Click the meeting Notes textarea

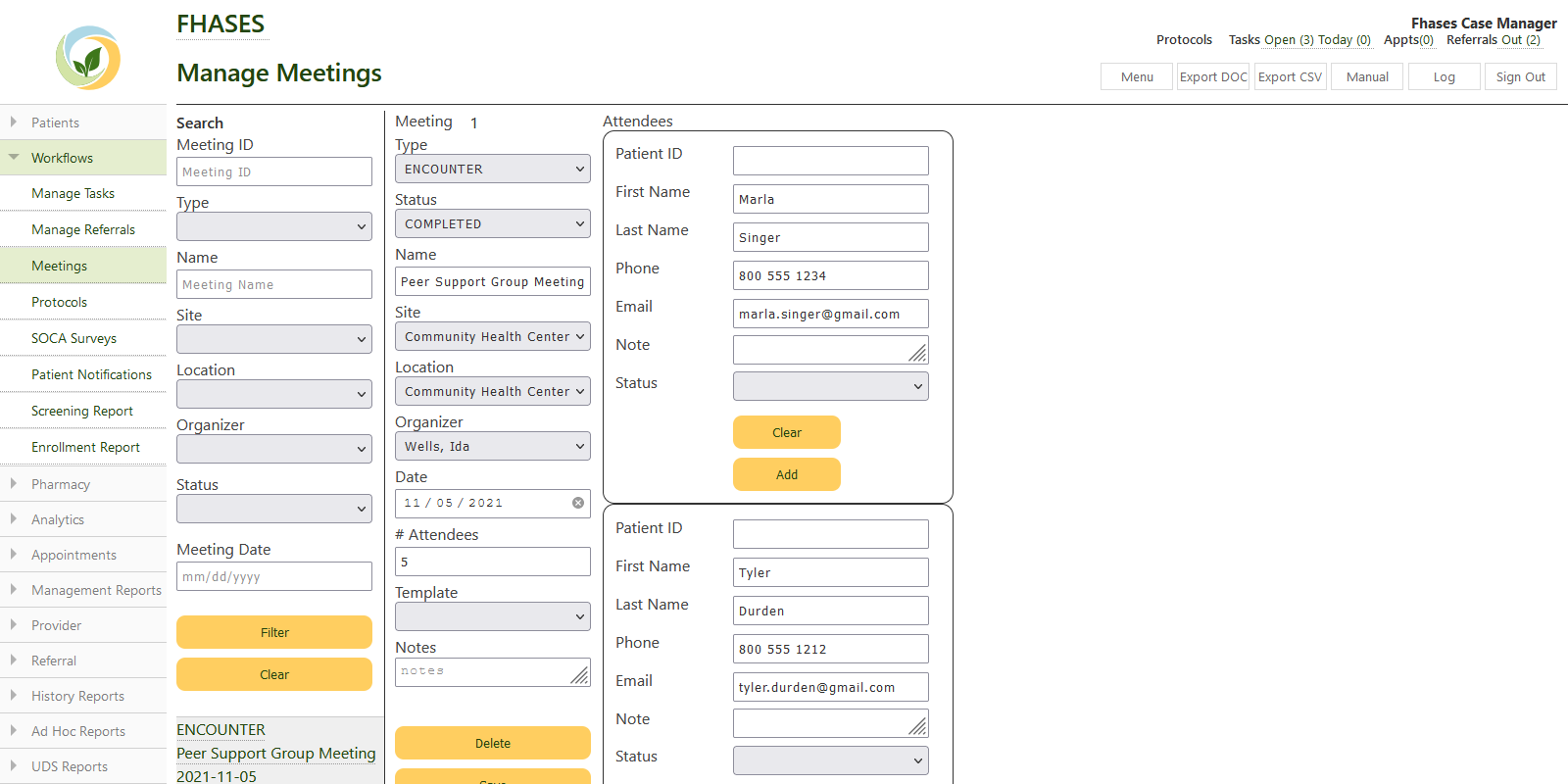[493, 671]
